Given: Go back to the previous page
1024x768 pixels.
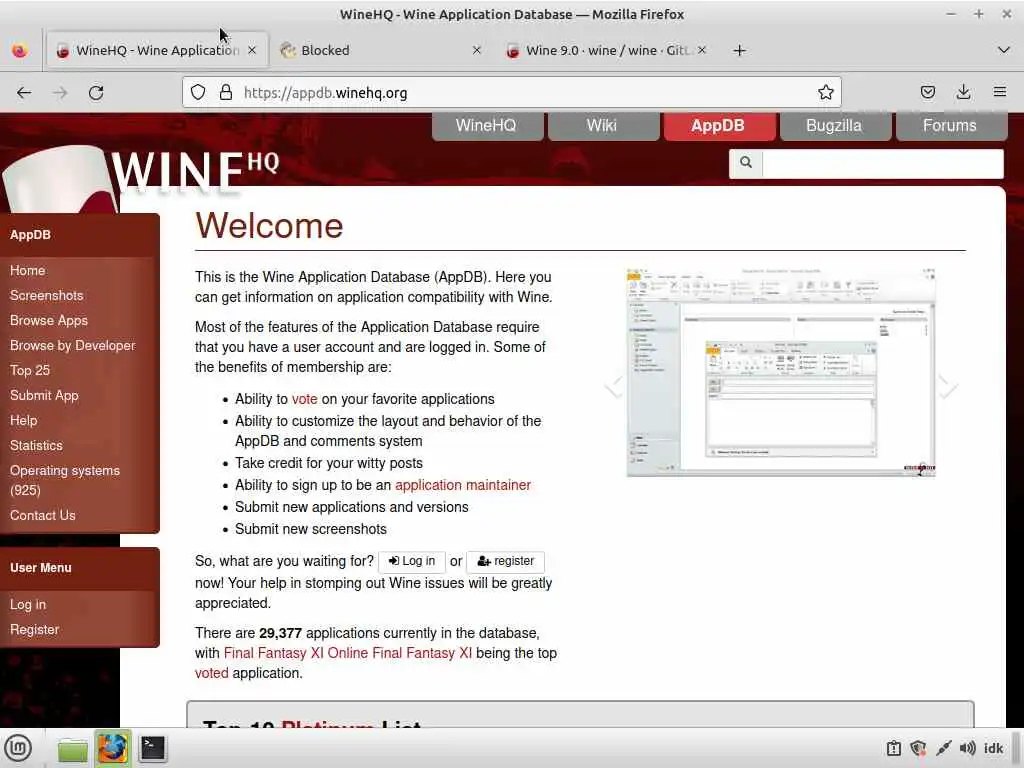Looking at the screenshot, I should coord(24,93).
